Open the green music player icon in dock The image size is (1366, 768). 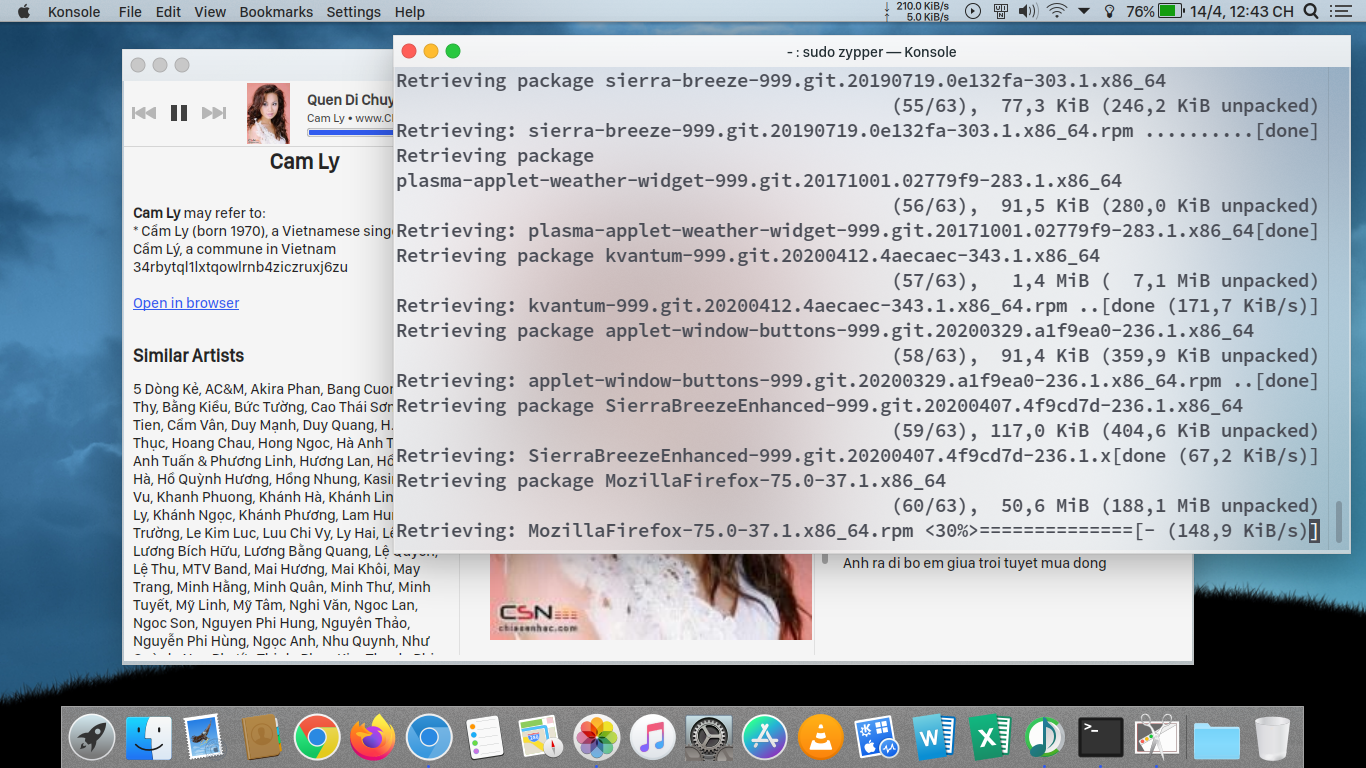click(x=1046, y=738)
